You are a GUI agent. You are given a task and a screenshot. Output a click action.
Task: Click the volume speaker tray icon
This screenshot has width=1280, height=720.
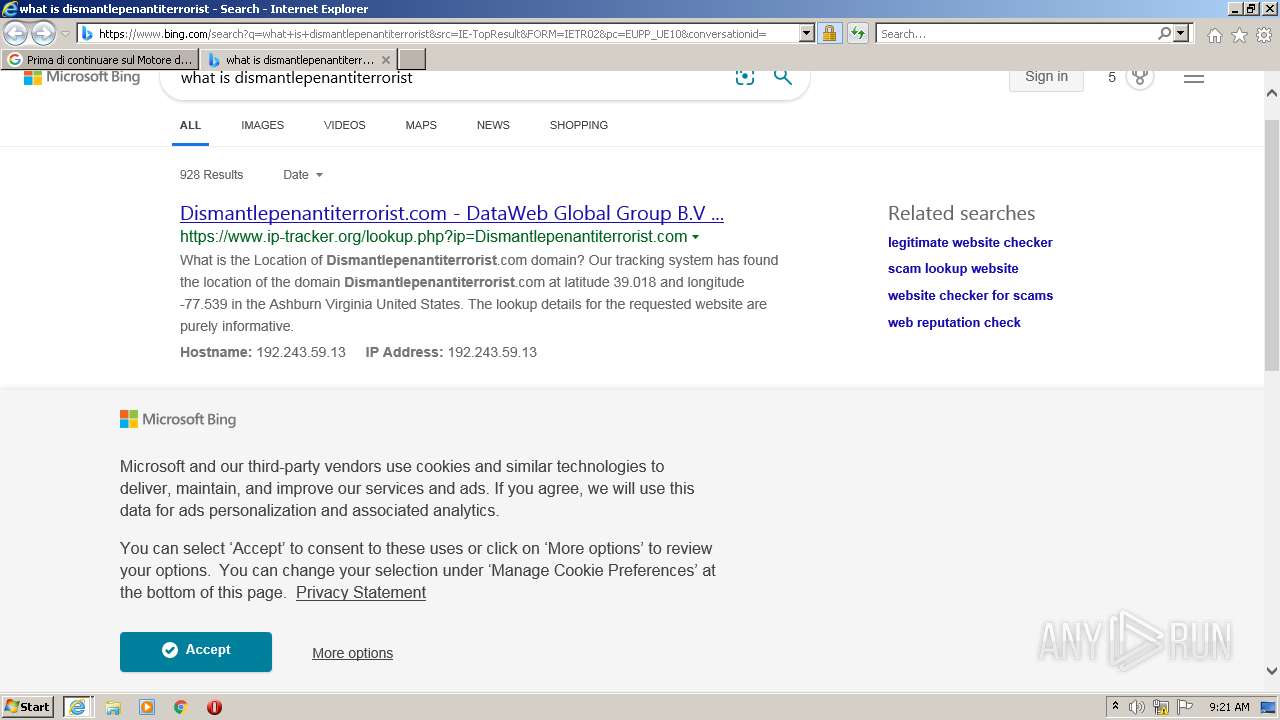click(1137, 707)
